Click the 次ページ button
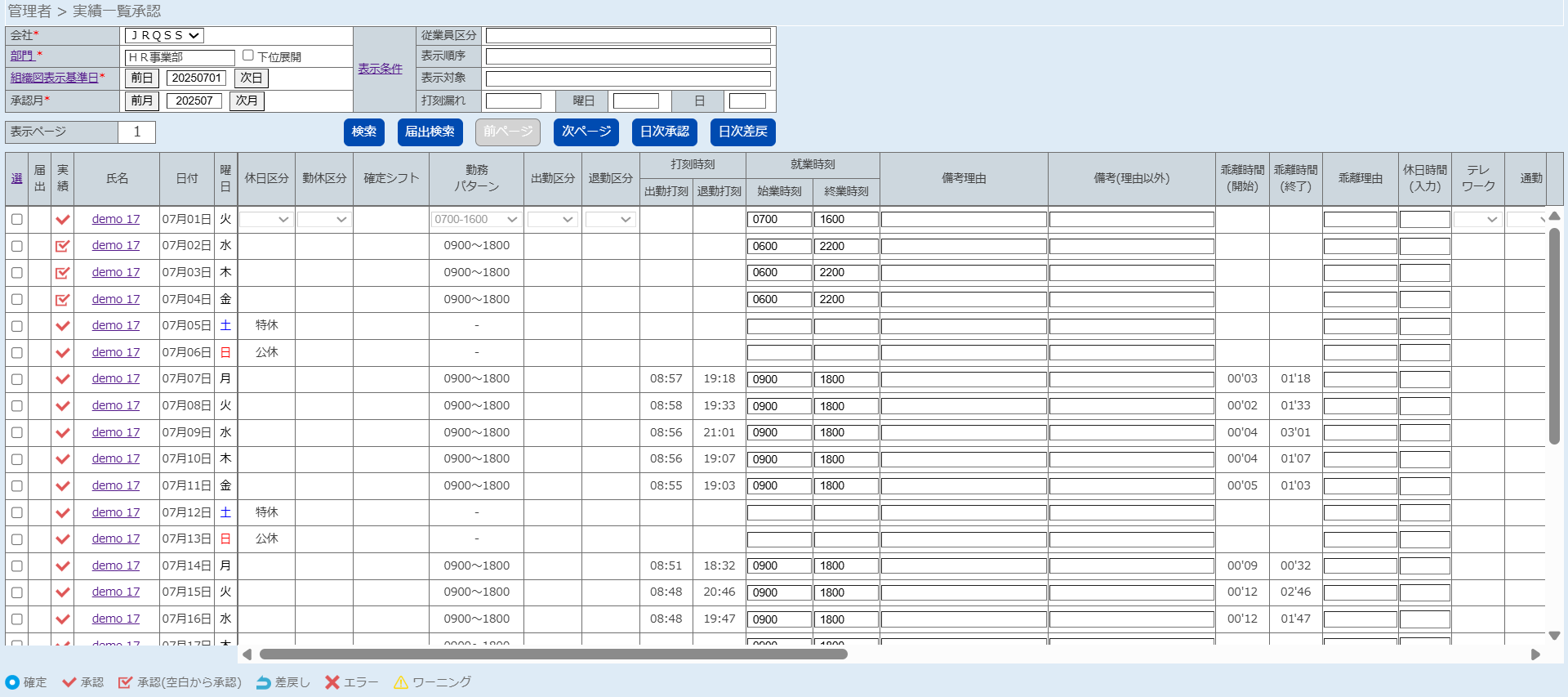This screenshot has width=1568, height=697. 586,132
